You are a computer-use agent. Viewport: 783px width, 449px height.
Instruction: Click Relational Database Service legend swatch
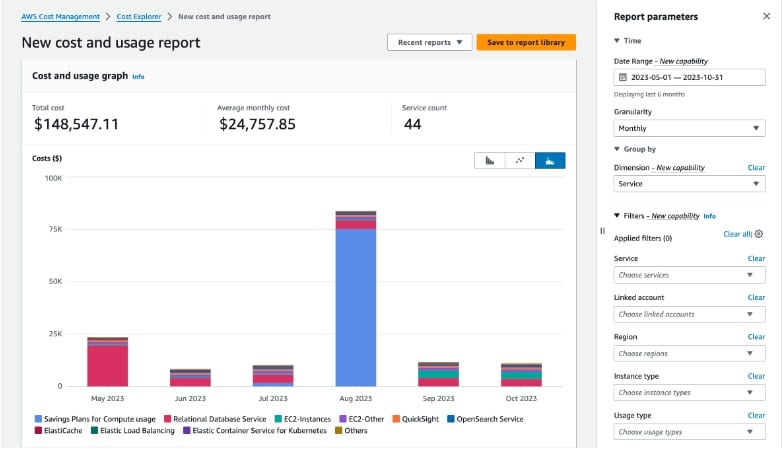click(167, 419)
